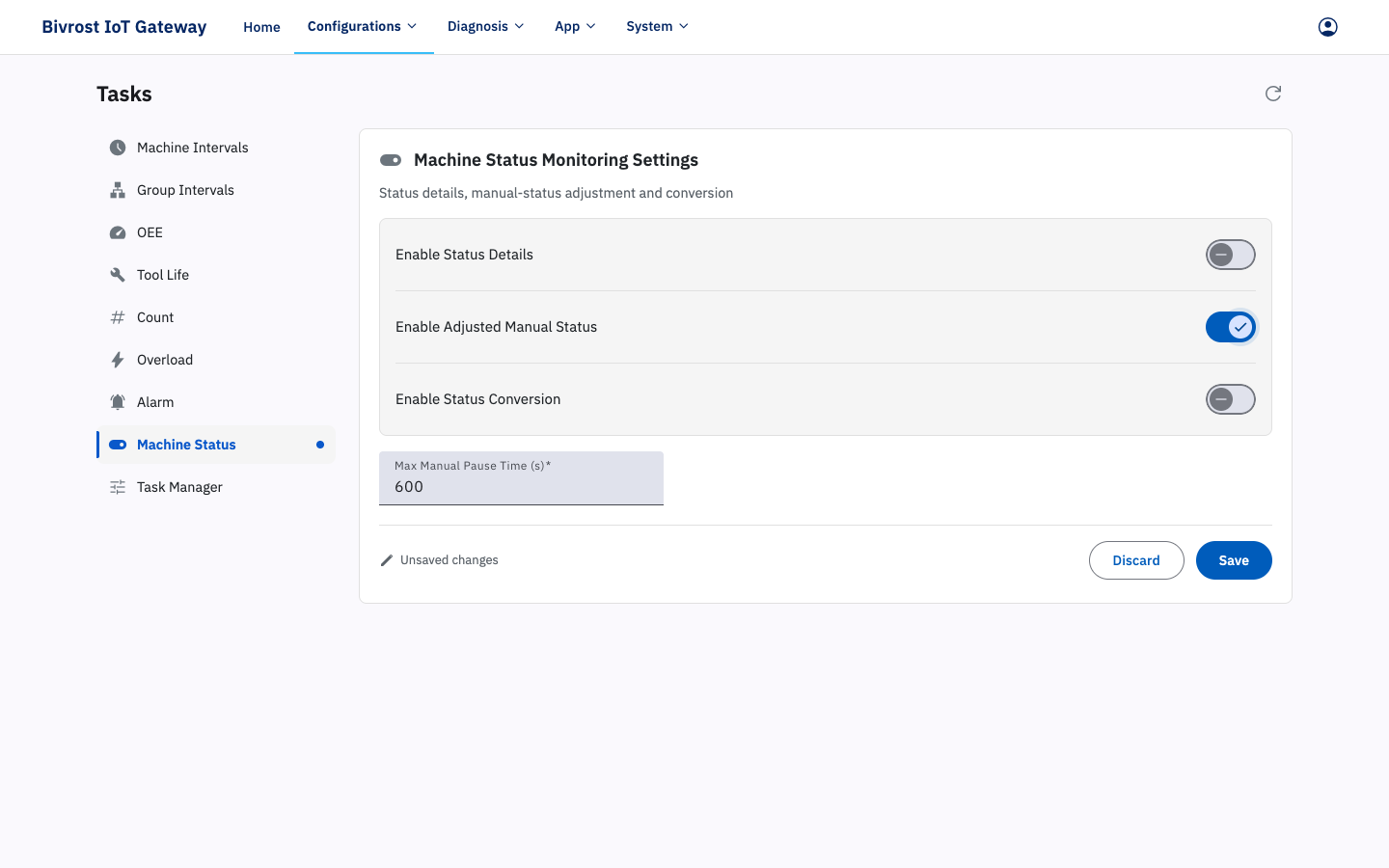
Task: Click the Overload lightning bolt icon
Action: point(118,360)
